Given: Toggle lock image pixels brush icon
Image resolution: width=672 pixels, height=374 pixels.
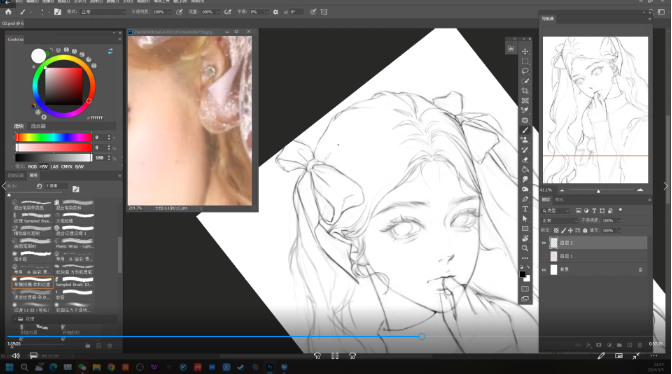Looking at the screenshot, I should 564,230.
